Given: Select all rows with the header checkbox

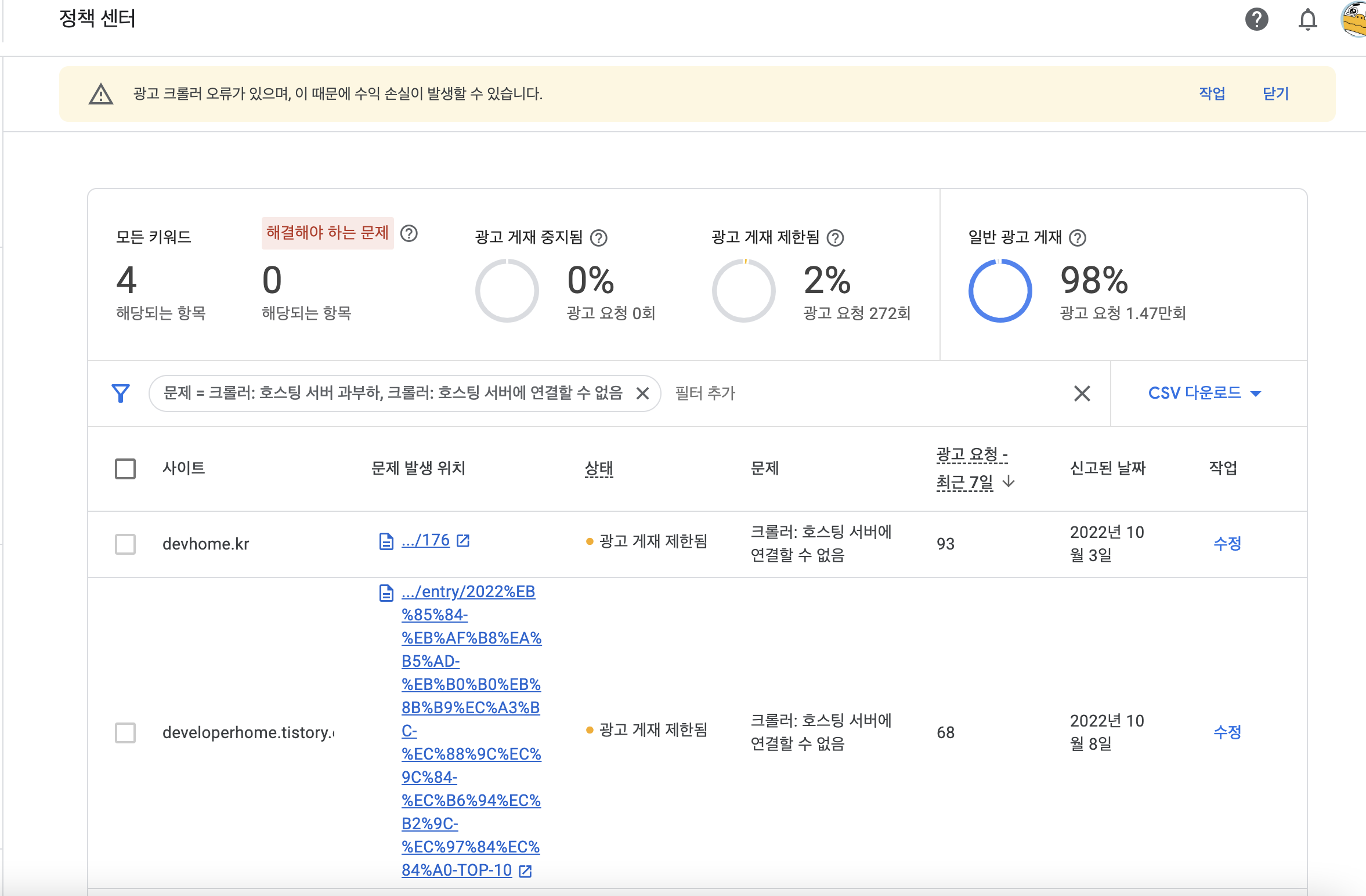Looking at the screenshot, I should [x=125, y=468].
